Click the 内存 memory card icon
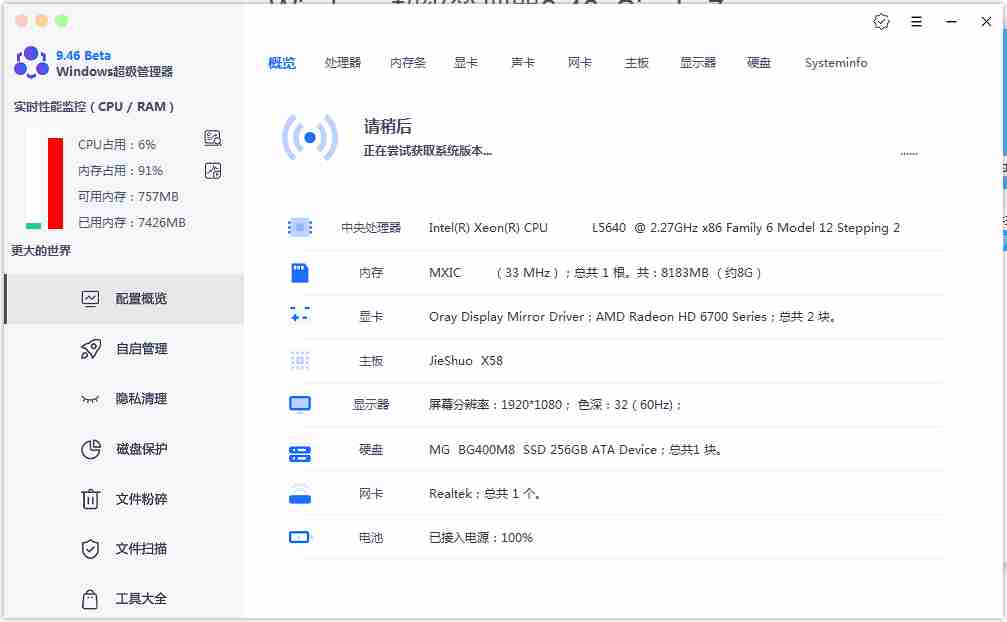The width and height of the screenshot is (1007, 622). pos(300,273)
